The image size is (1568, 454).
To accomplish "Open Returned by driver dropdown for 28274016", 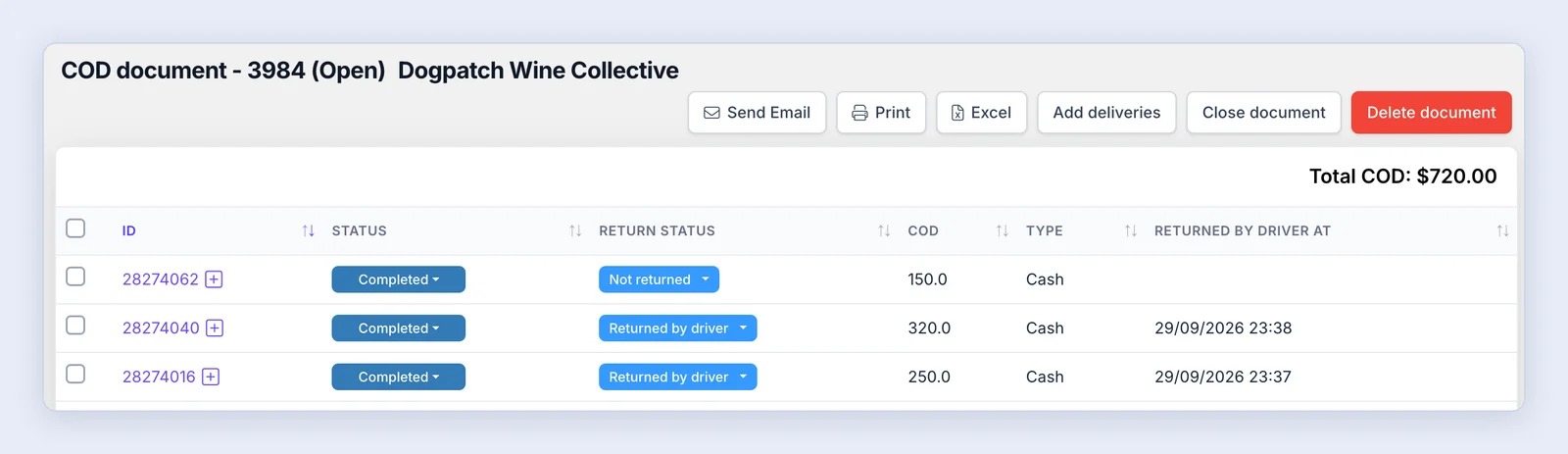I will 678,377.
